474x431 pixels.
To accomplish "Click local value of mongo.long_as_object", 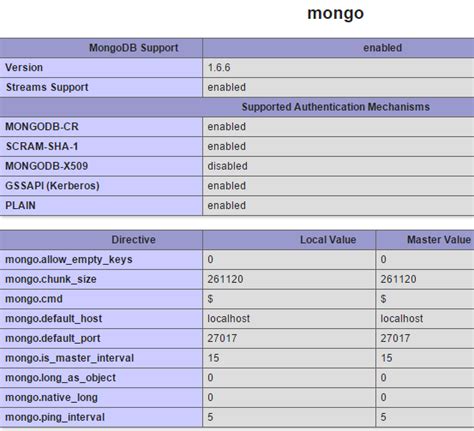I will point(210,377).
